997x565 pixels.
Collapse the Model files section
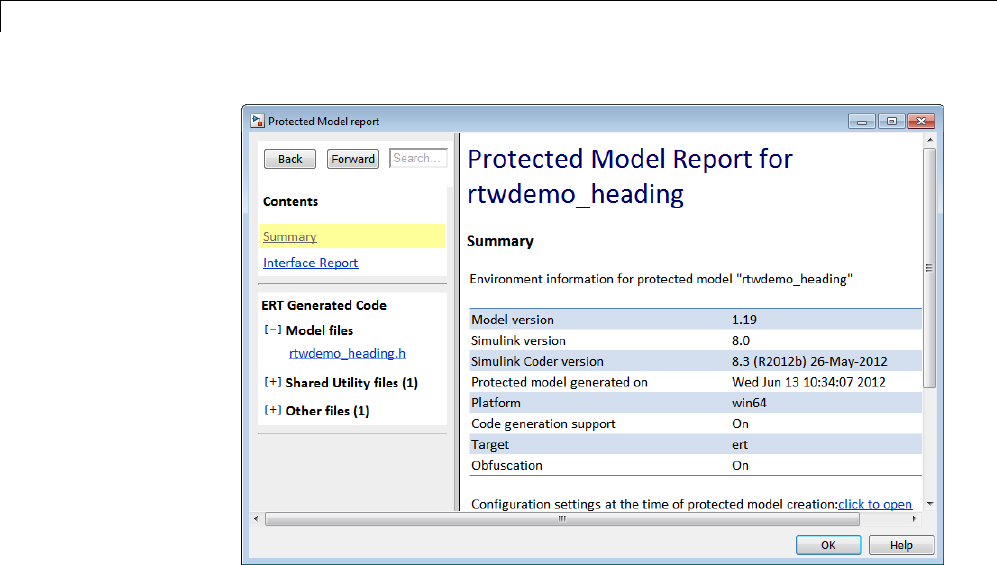tap(273, 329)
